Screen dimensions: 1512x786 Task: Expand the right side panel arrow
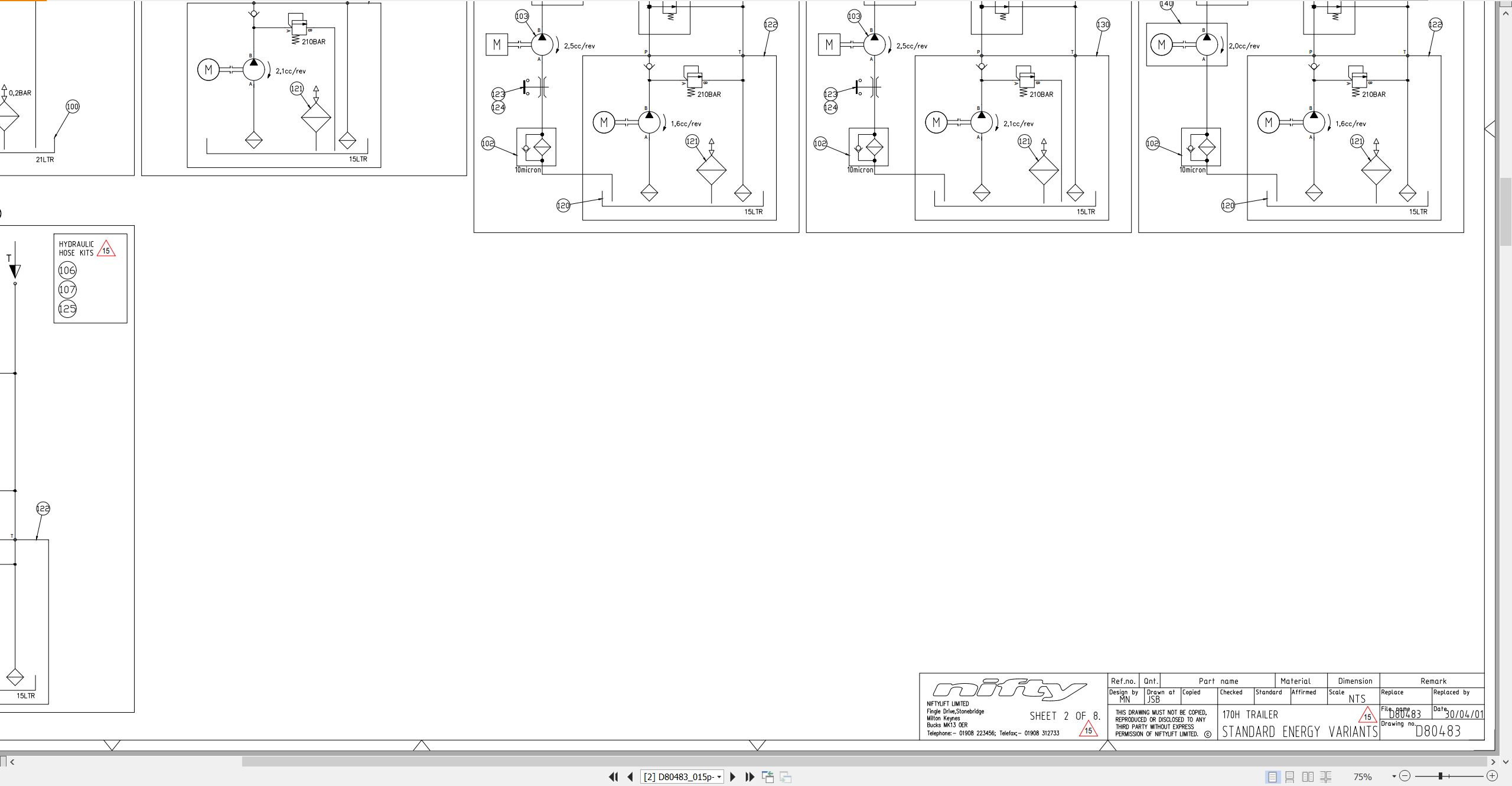pos(1490,128)
